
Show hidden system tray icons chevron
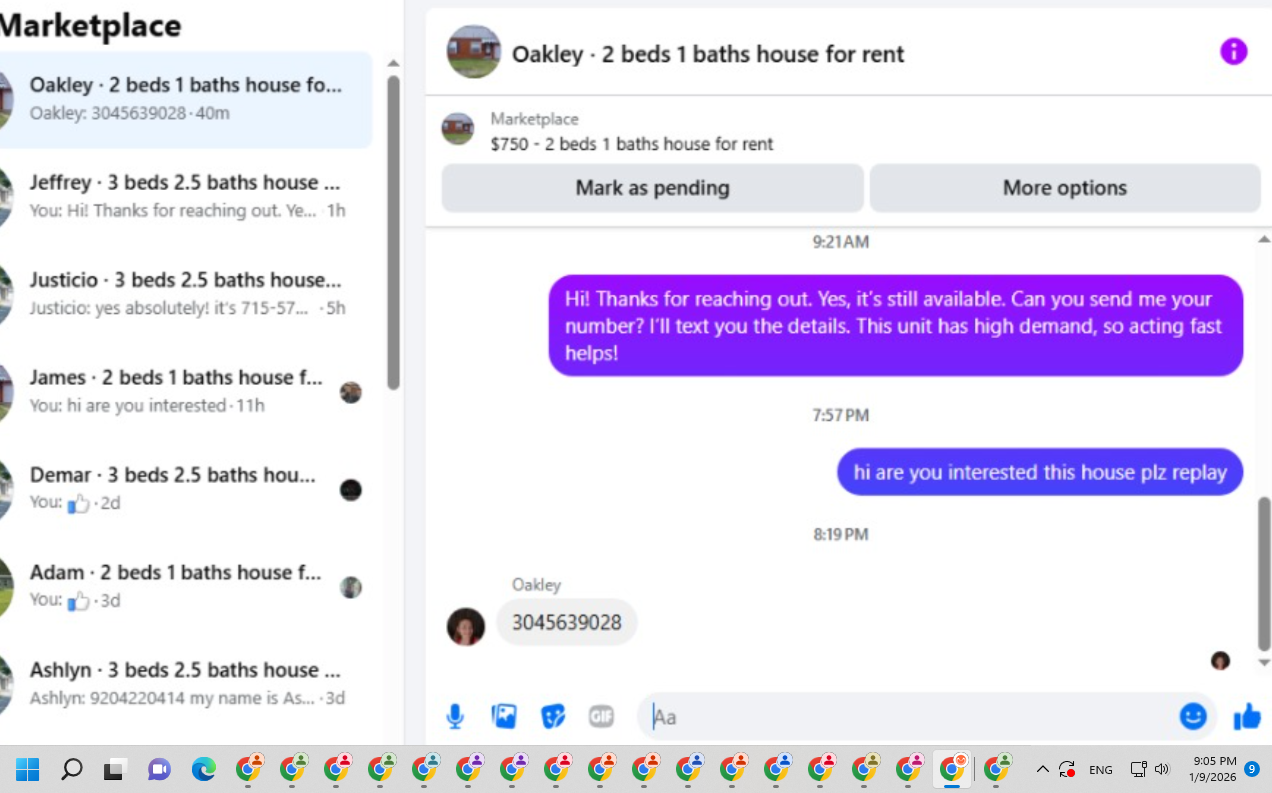pyautogui.click(x=1042, y=769)
